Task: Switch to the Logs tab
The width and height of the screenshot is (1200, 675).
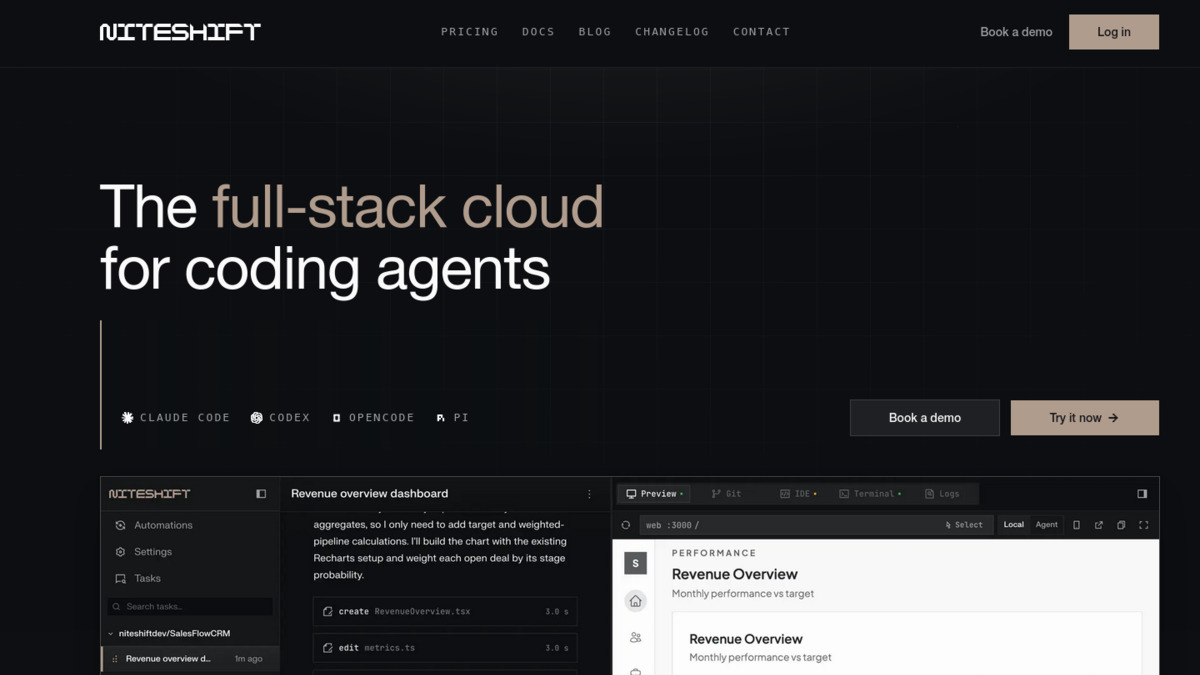Action: click(x=942, y=494)
